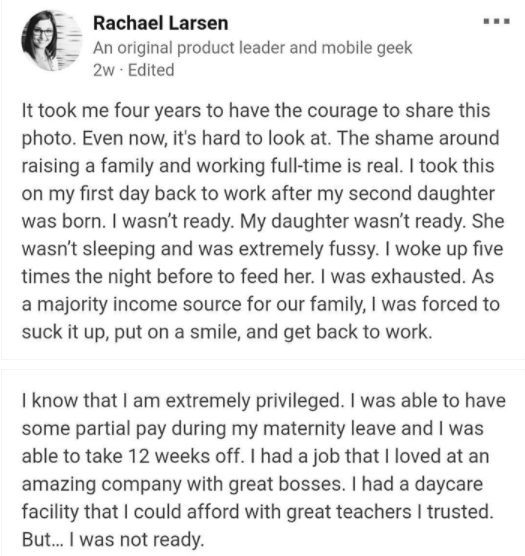Click the sentence 'I know that I am extremely privileged'
The height and width of the screenshot is (556, 525).
(183, 401)
